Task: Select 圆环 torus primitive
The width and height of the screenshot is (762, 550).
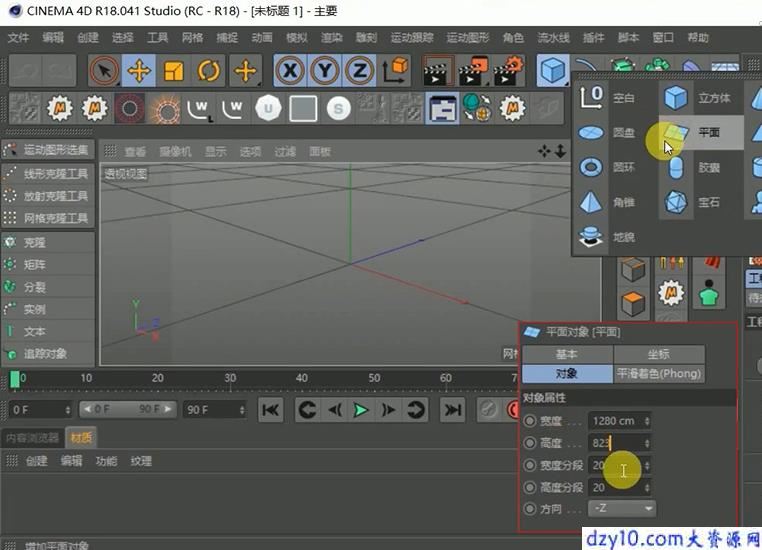Action: pos(607,167)
